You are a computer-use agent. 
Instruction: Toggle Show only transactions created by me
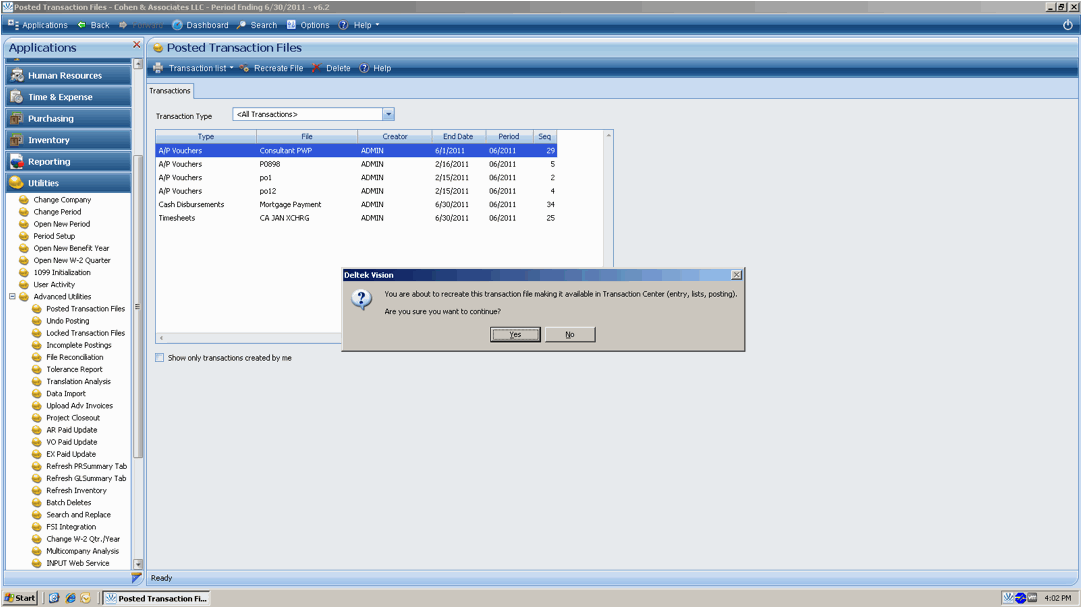click(160, 357)
